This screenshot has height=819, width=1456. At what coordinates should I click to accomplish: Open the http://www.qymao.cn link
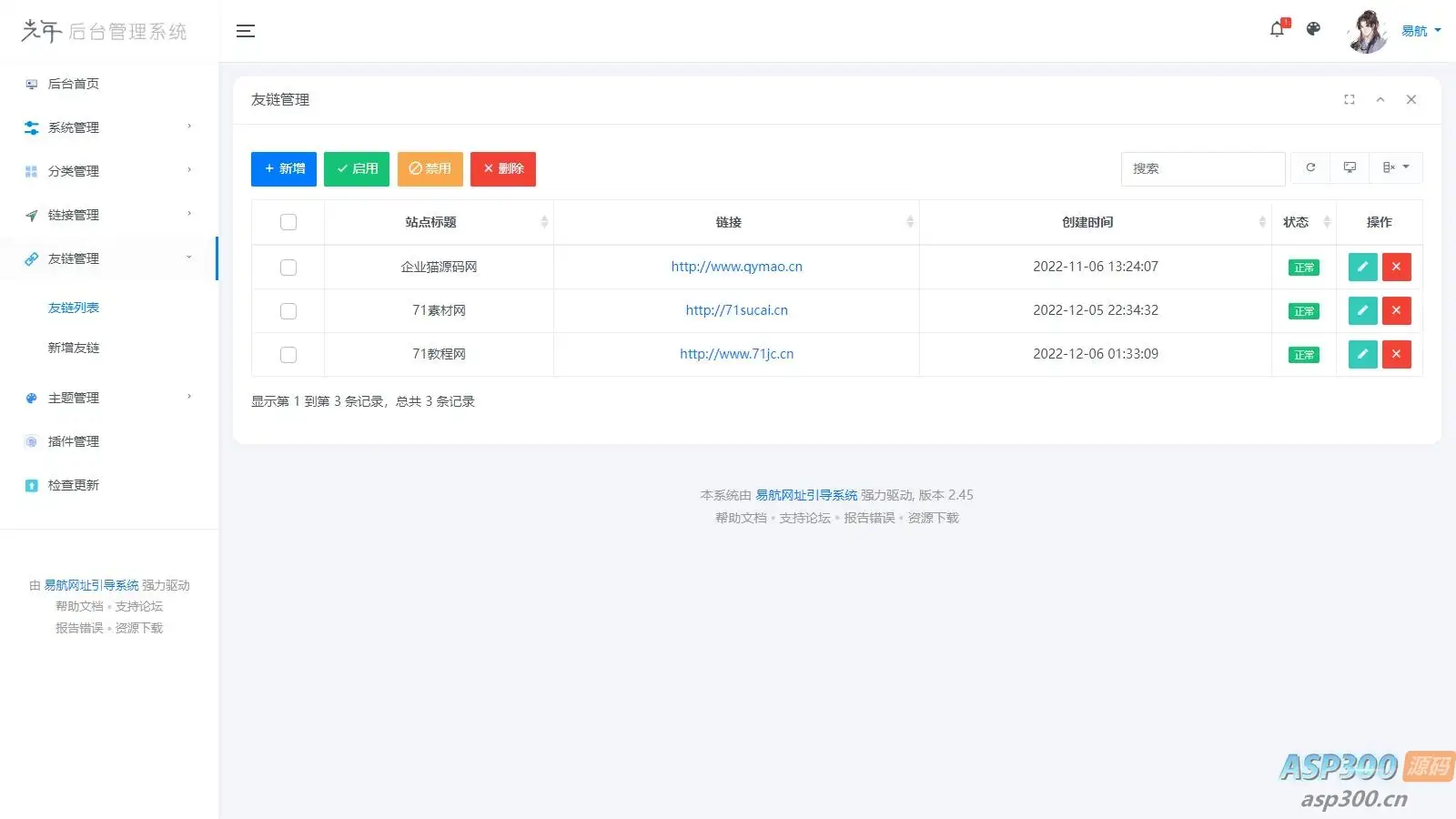pos(737,267)
